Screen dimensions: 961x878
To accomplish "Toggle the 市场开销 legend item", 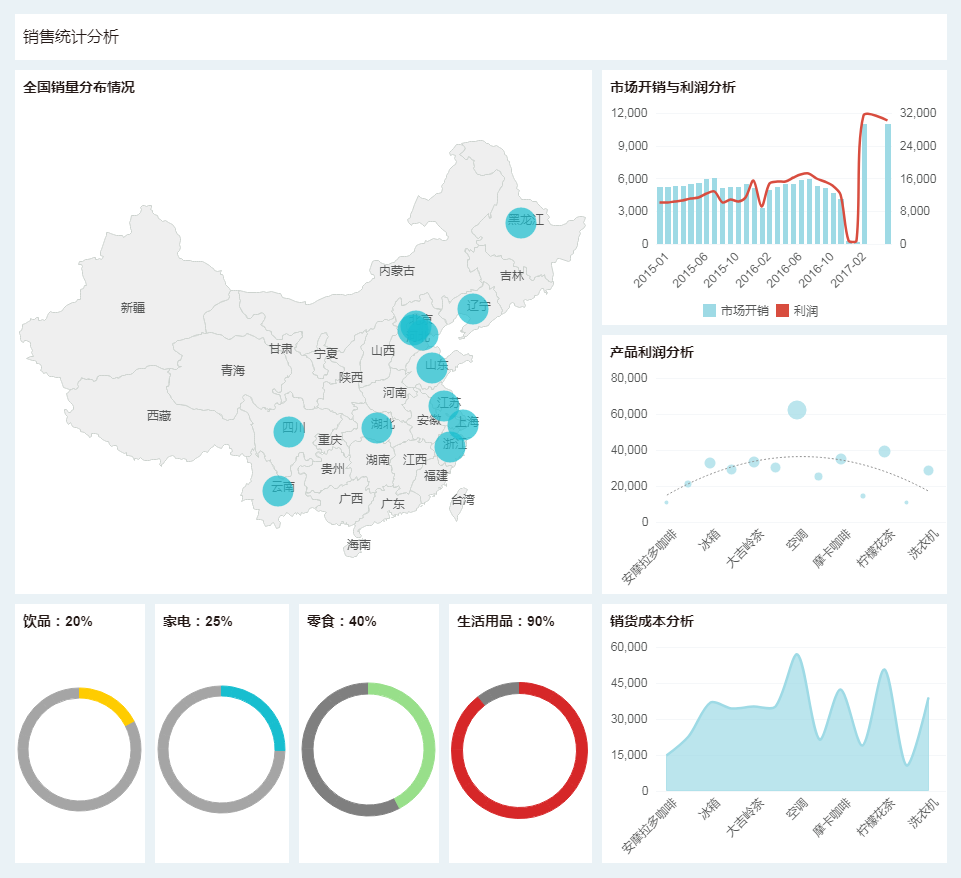I will [735, 311].
